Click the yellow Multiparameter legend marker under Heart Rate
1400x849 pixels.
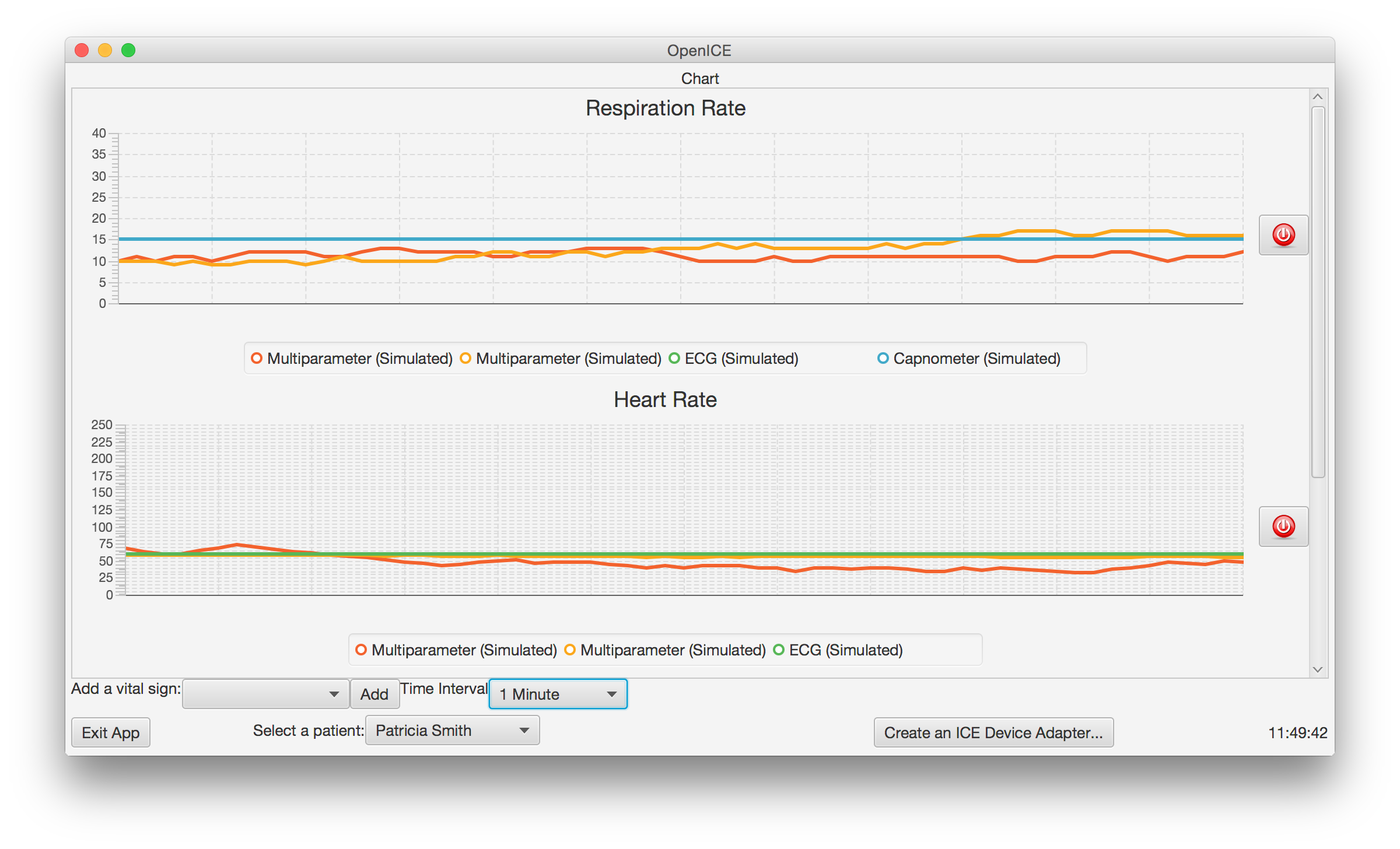(570, 650)
